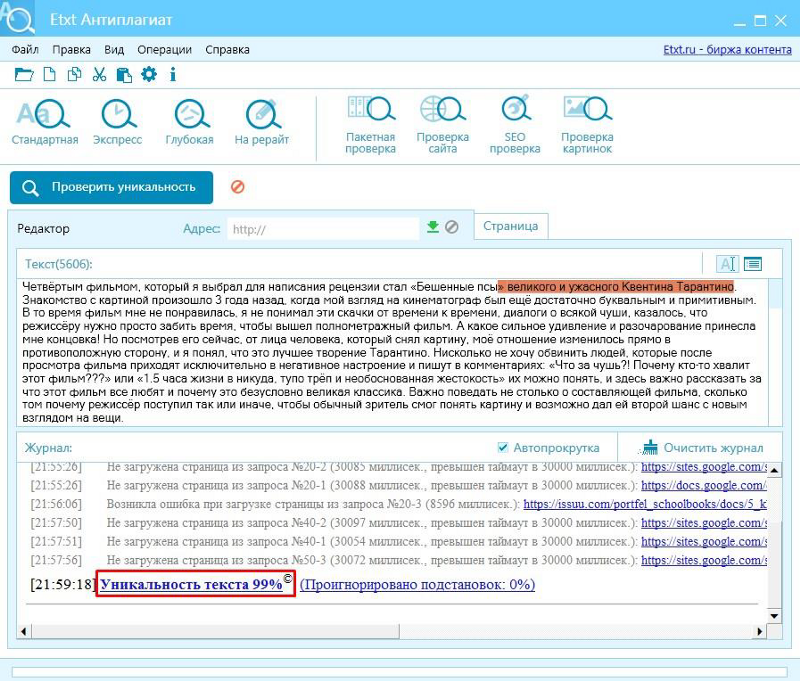Open settings via gear icon
Image resolution: width=800 pixels, height=681 pixels.
click(149, 74)
